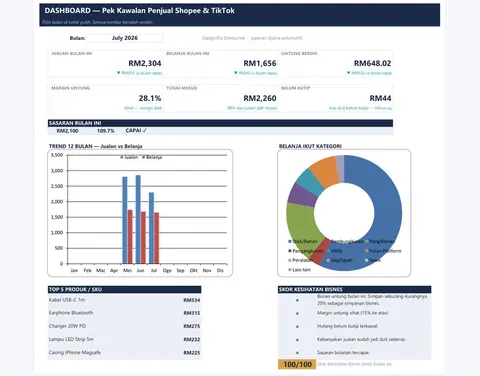
Task: Select the RM1,656 Belanja Bulan Ini value
Action: click(x=260, y=63)
